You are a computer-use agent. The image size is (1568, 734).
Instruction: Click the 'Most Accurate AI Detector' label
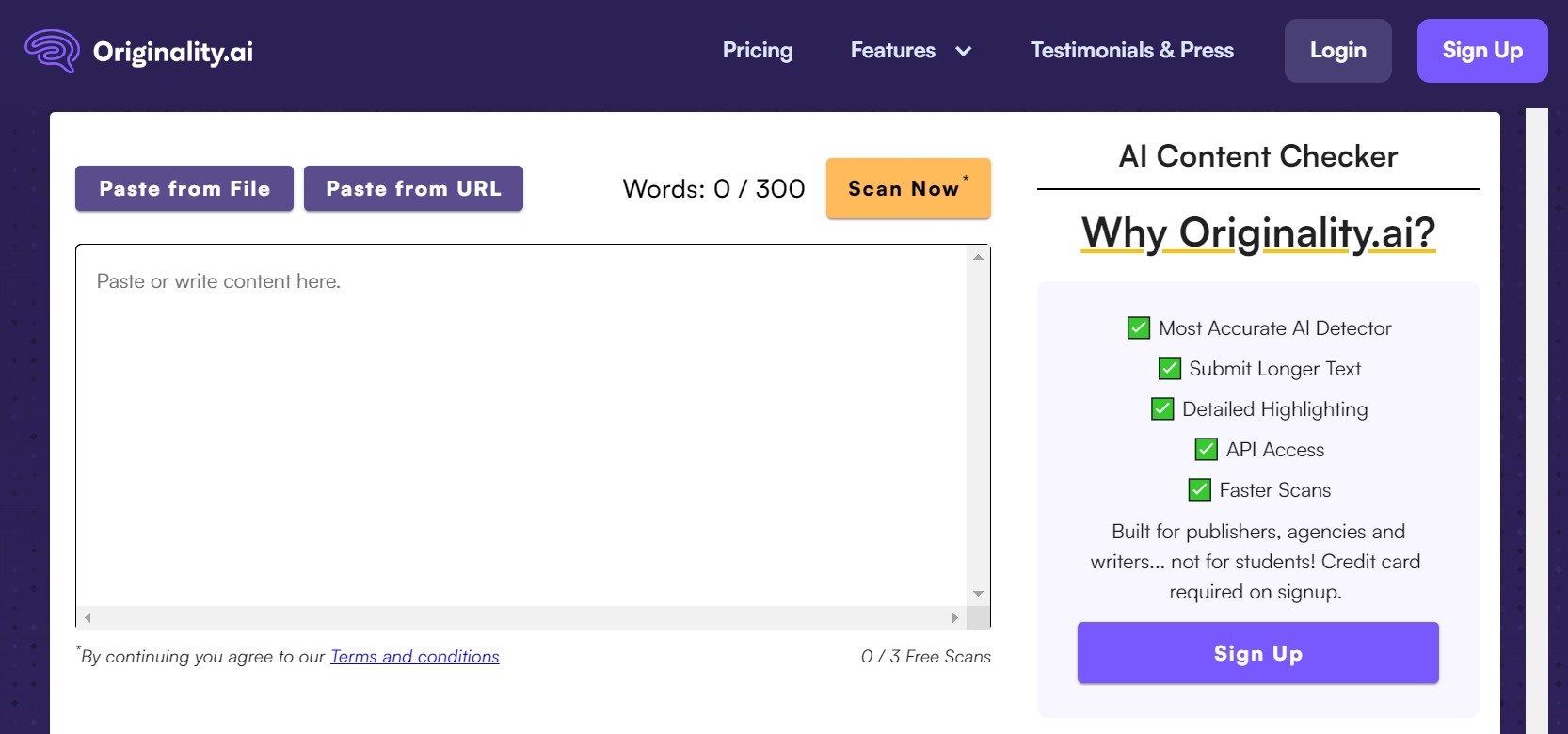1275,328
